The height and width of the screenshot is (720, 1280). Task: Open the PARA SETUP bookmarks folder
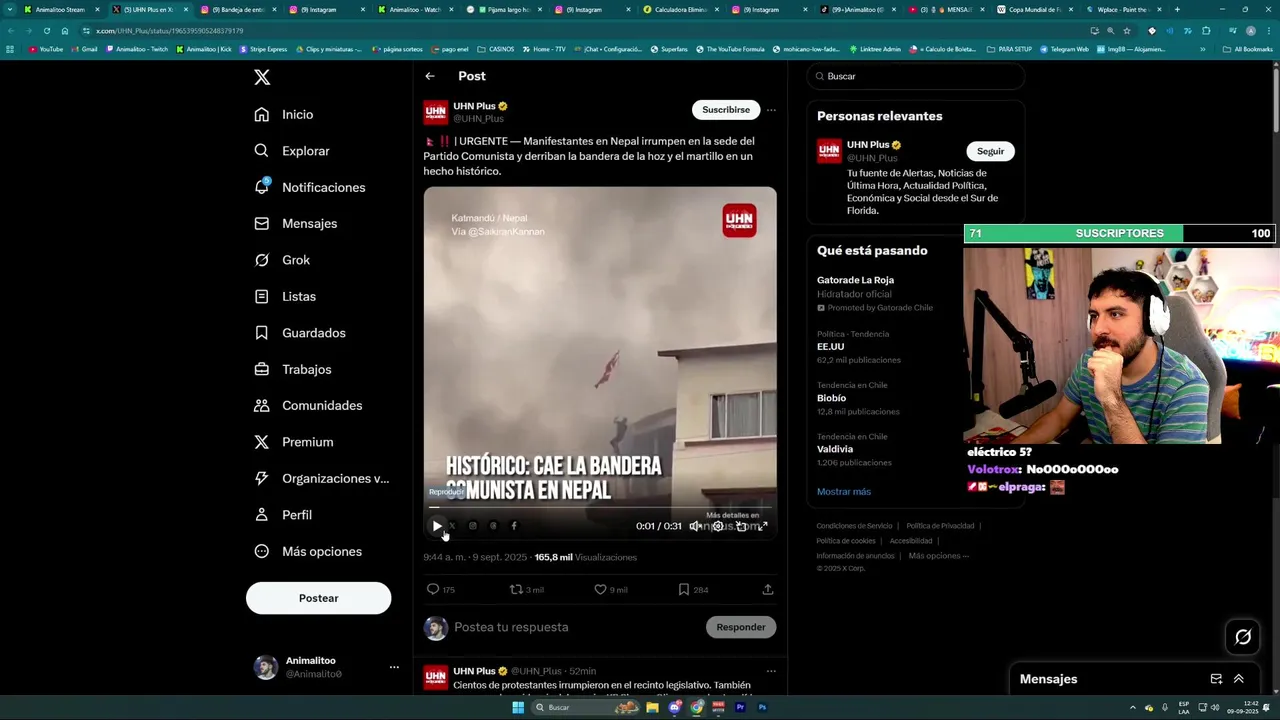pyautogui.click(x=1008, y=49)
